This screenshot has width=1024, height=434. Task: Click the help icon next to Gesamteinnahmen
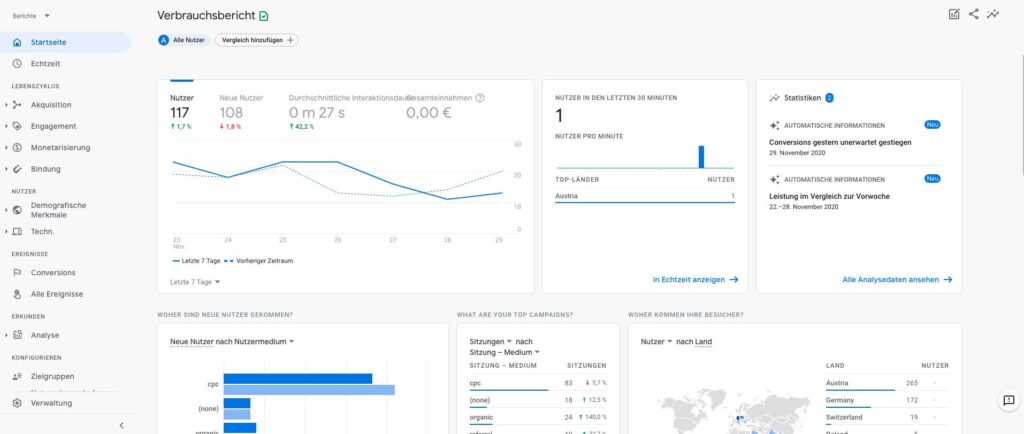click(x=480, y=98)
